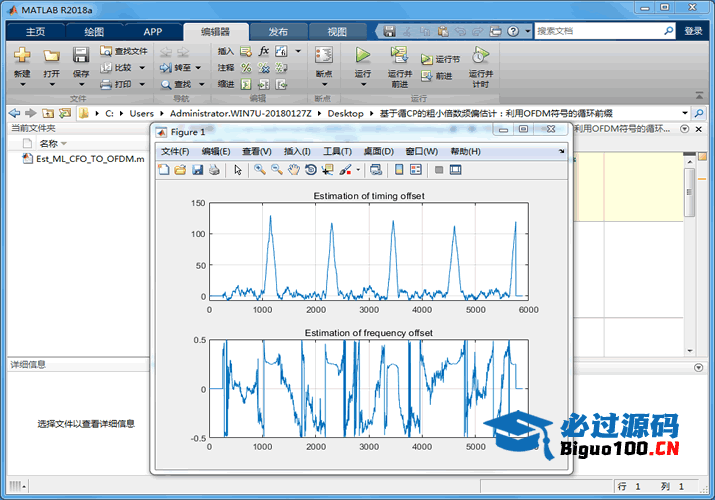Open the Go To (转至) dropdown arrow
Viewport: 715px width, 500px height.
click(x=198, y=68)
